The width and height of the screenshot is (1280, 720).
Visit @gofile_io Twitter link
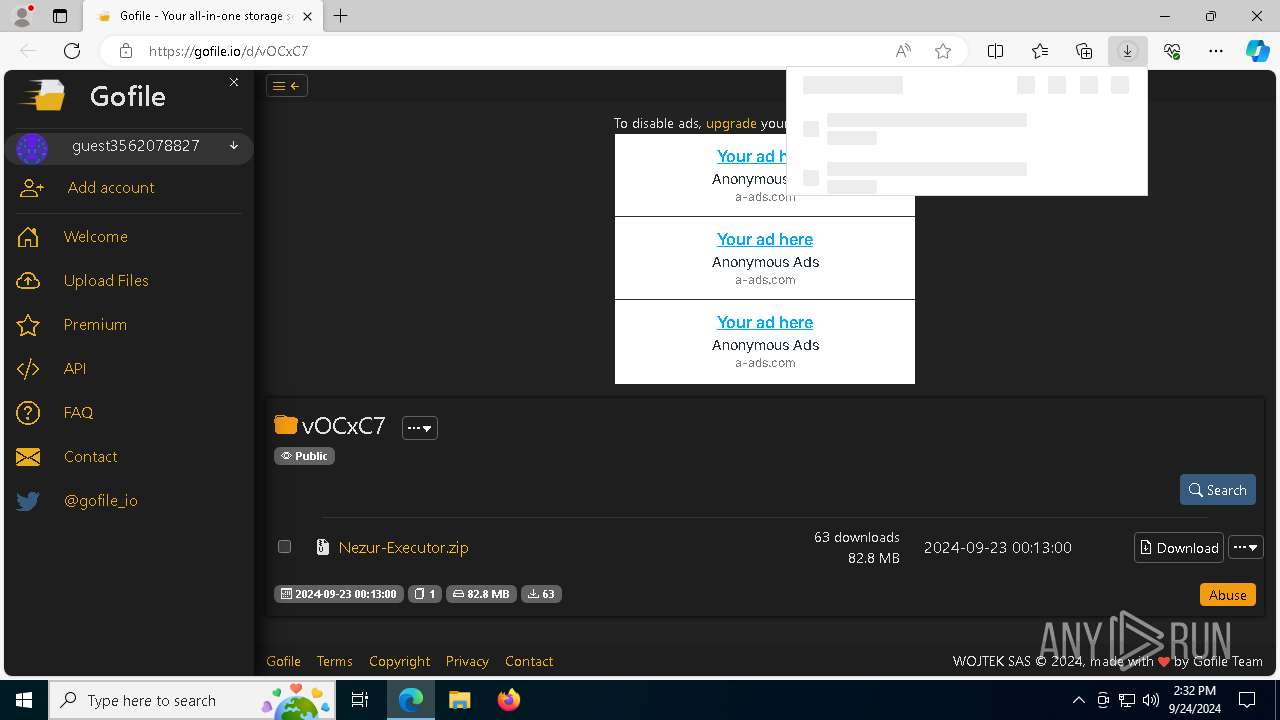pos(101,501)
